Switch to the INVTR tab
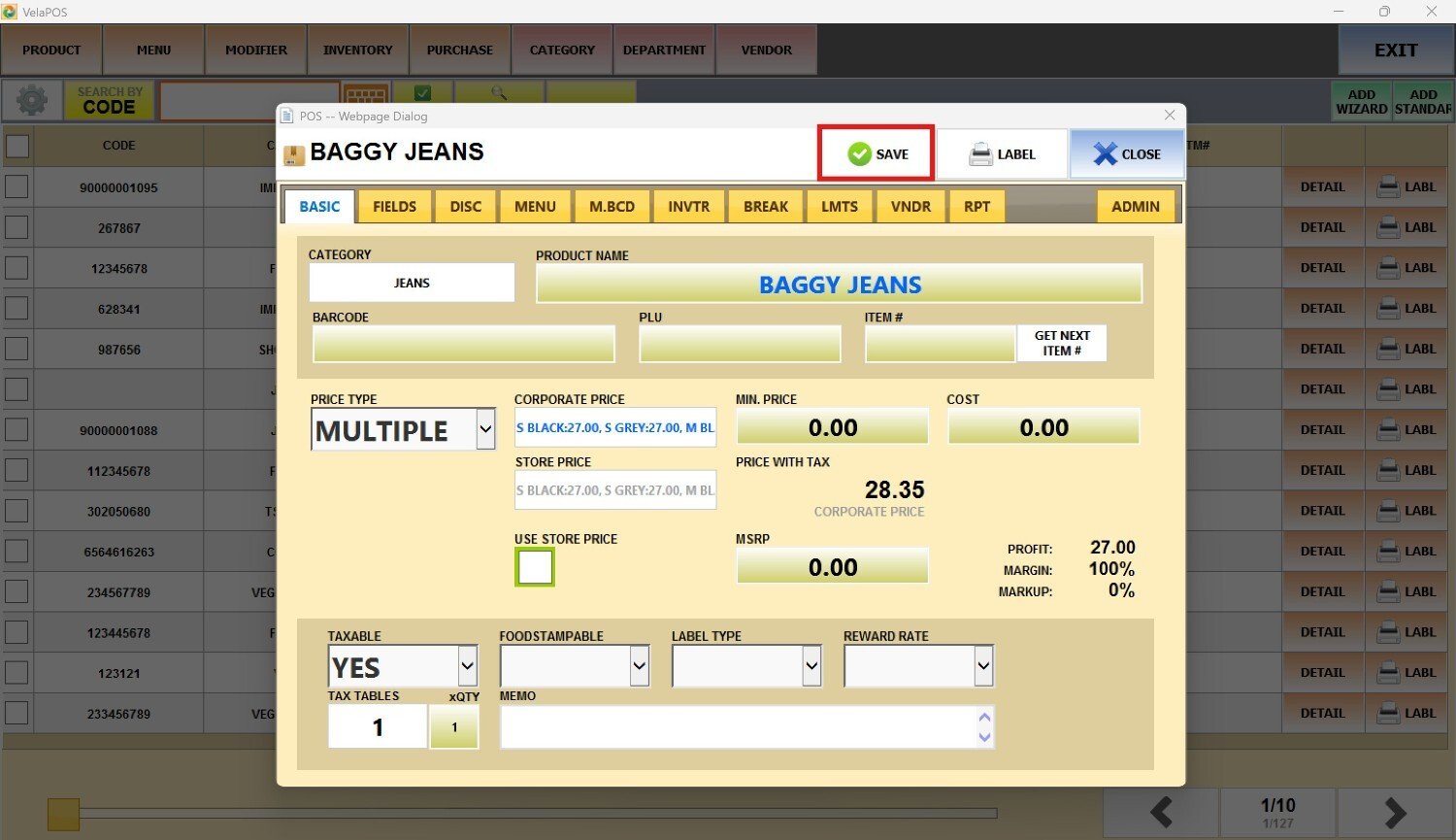Screen dimensions: 1456x840 click(688, 207)
